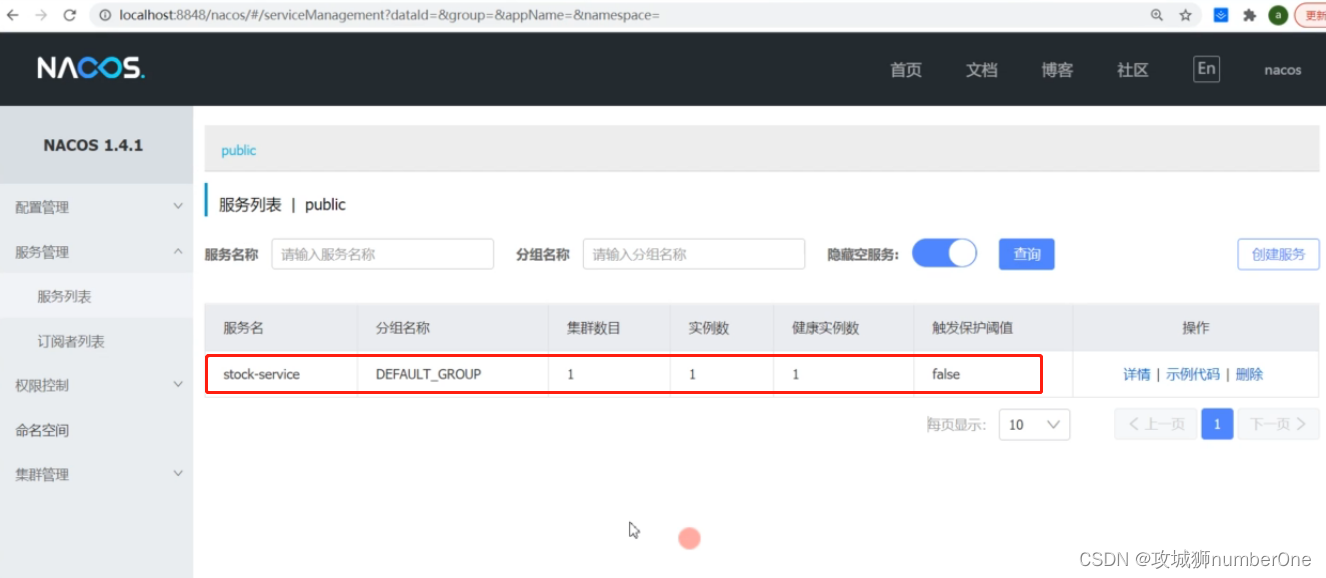Viewport: 1326px width, 578px height.
Task: Open the nacos user menu
Action: pyautogui.click(x=1283, y=70)
